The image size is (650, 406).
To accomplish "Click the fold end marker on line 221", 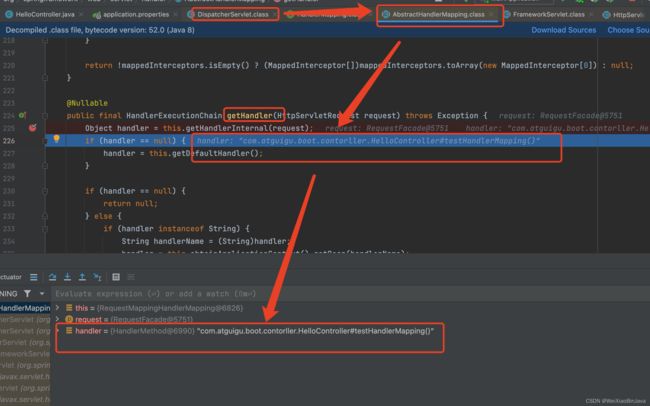I will [45, 78].
